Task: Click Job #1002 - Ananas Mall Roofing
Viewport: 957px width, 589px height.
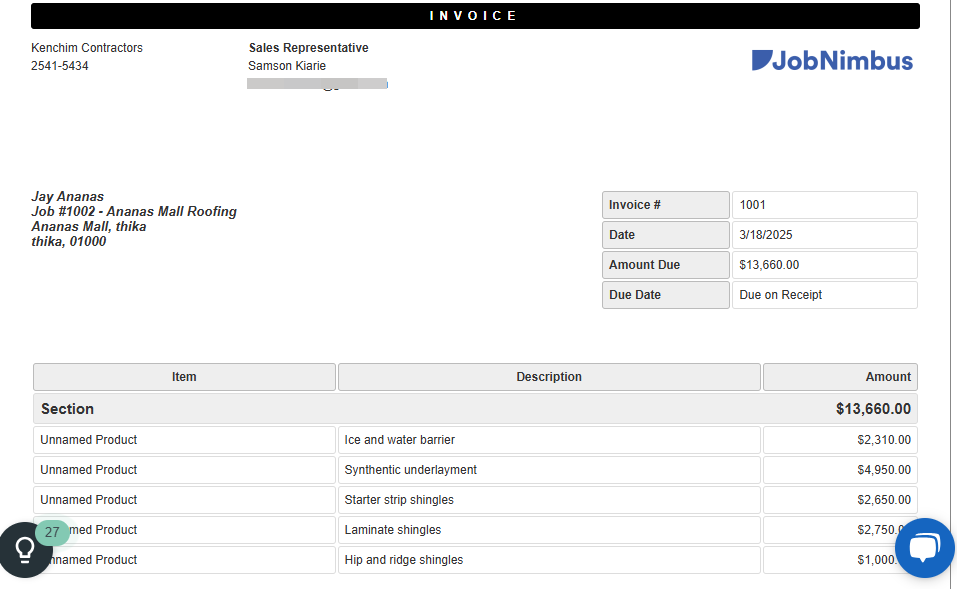Action: [x=134, y=211]
